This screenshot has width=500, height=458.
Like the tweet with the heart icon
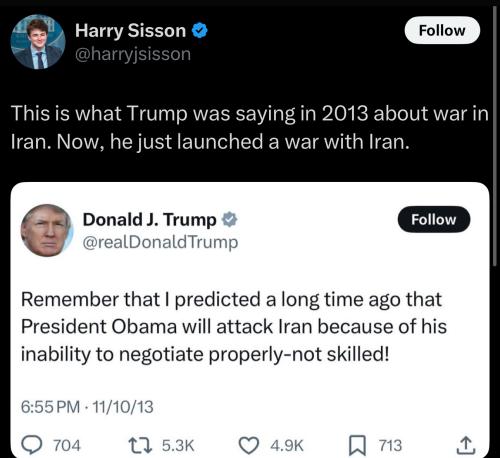click(249, 446)
